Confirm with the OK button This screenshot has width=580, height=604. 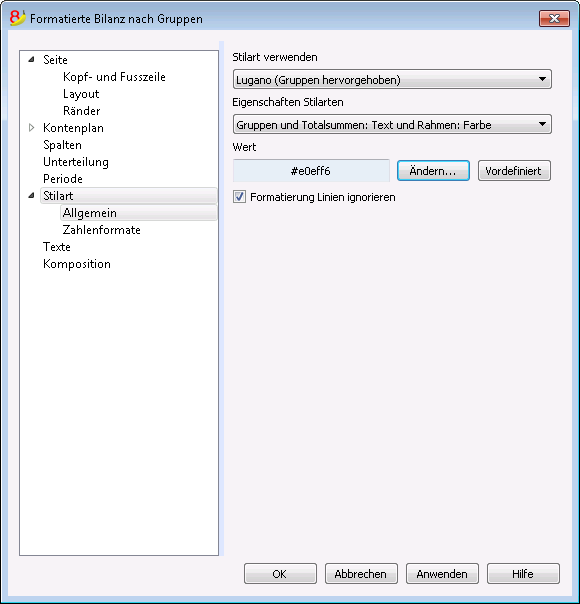click(x=280, y=574)
